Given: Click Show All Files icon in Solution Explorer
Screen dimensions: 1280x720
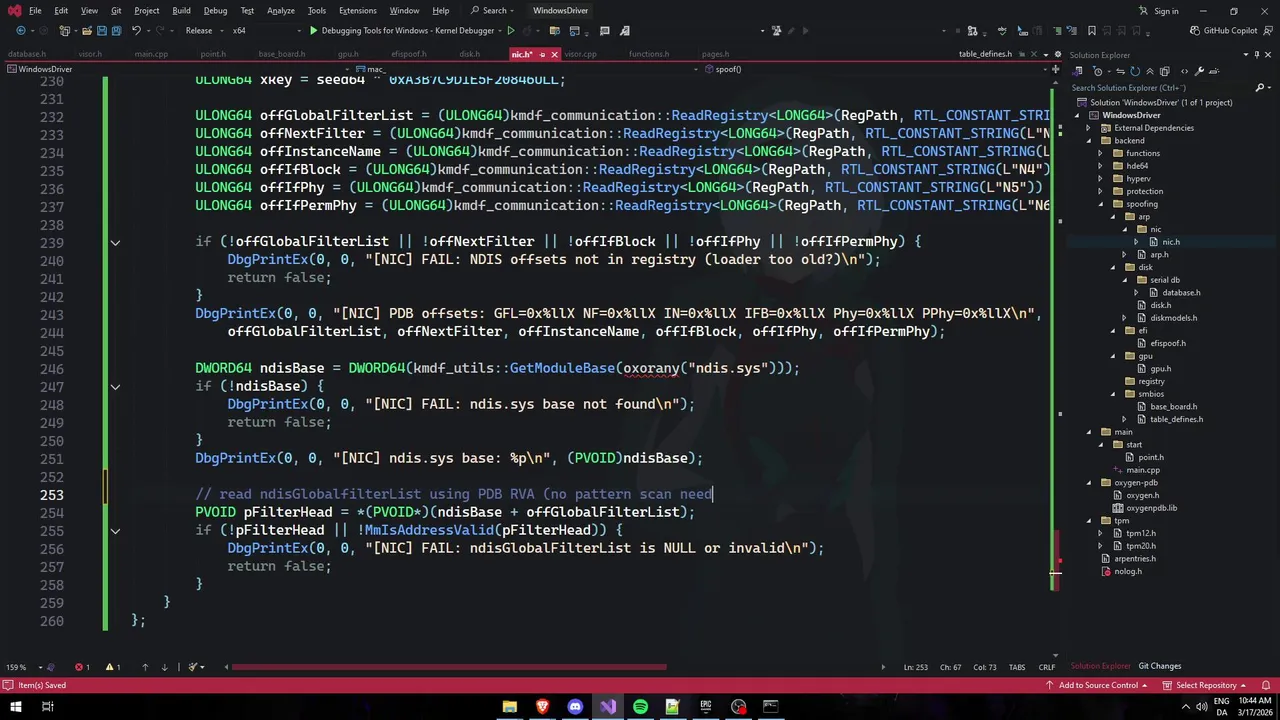Looking at the screenshot, I should [1167, 71].
